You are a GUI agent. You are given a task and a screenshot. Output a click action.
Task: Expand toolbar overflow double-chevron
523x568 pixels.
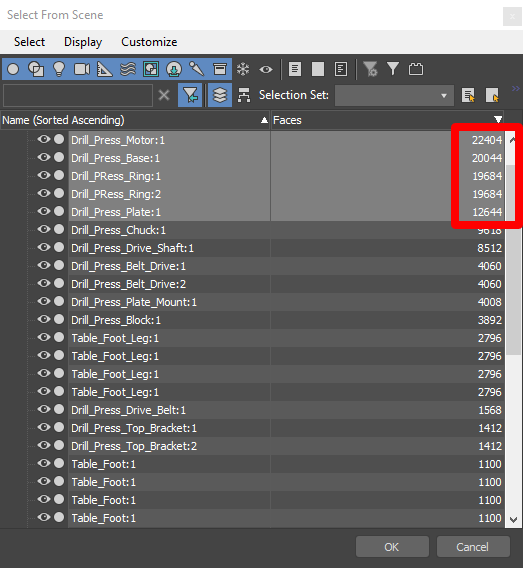(x=516, y=88)
